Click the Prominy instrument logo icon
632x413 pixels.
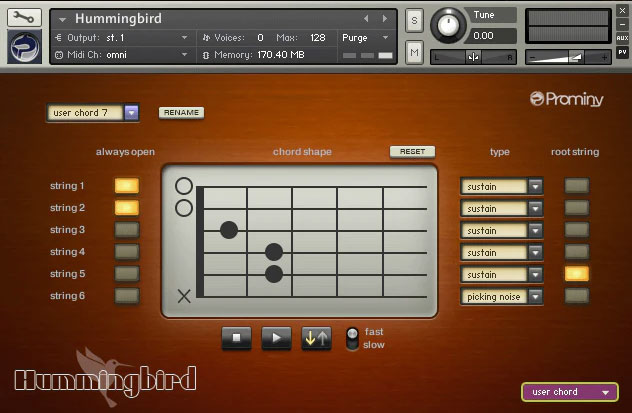click(x=25, y=47)
